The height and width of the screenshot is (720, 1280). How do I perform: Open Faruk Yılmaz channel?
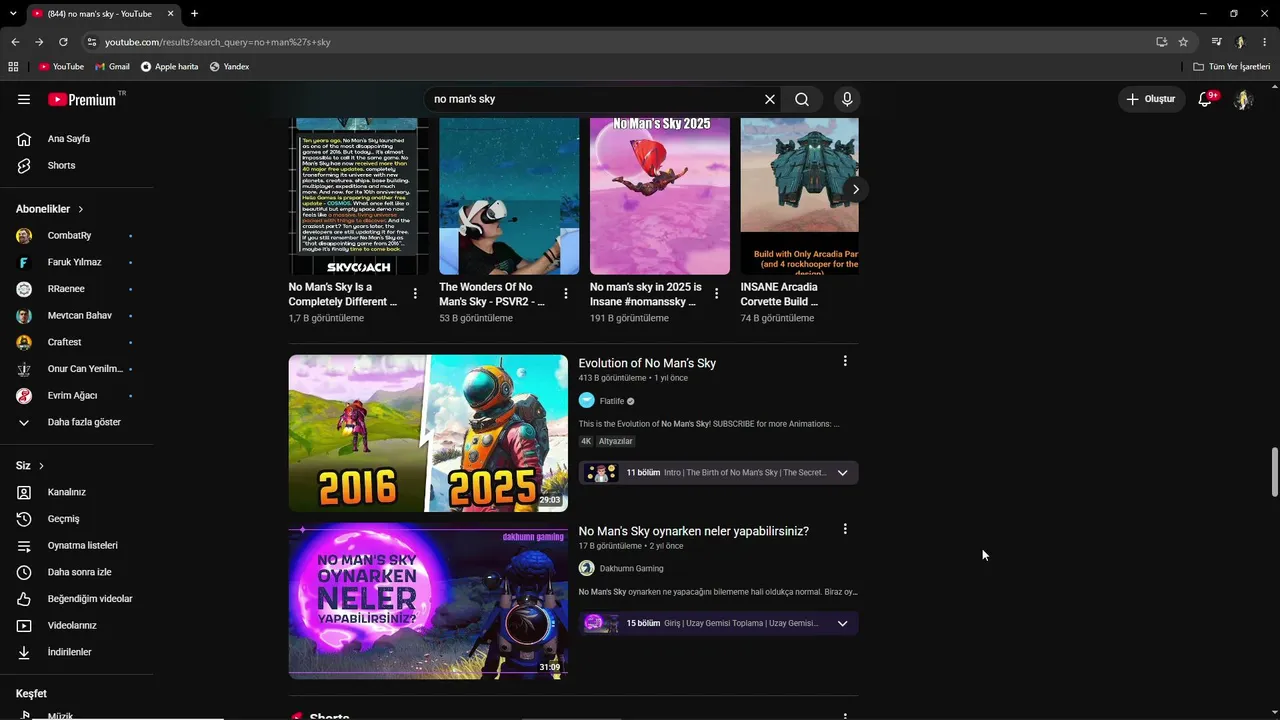point(76,262)
